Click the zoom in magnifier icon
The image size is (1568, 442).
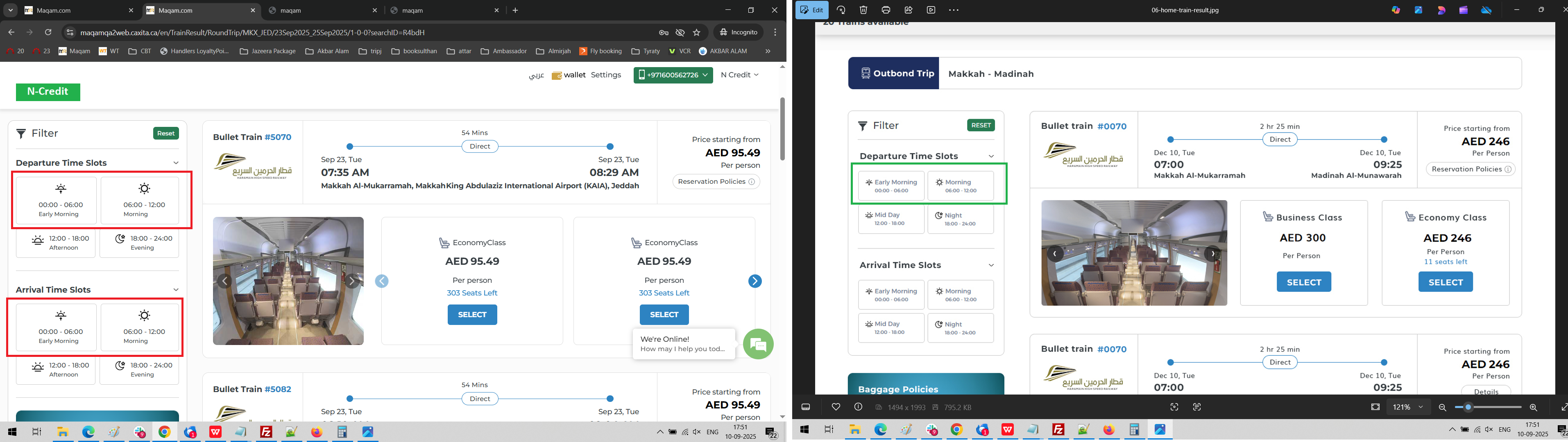coord(1533,407)
